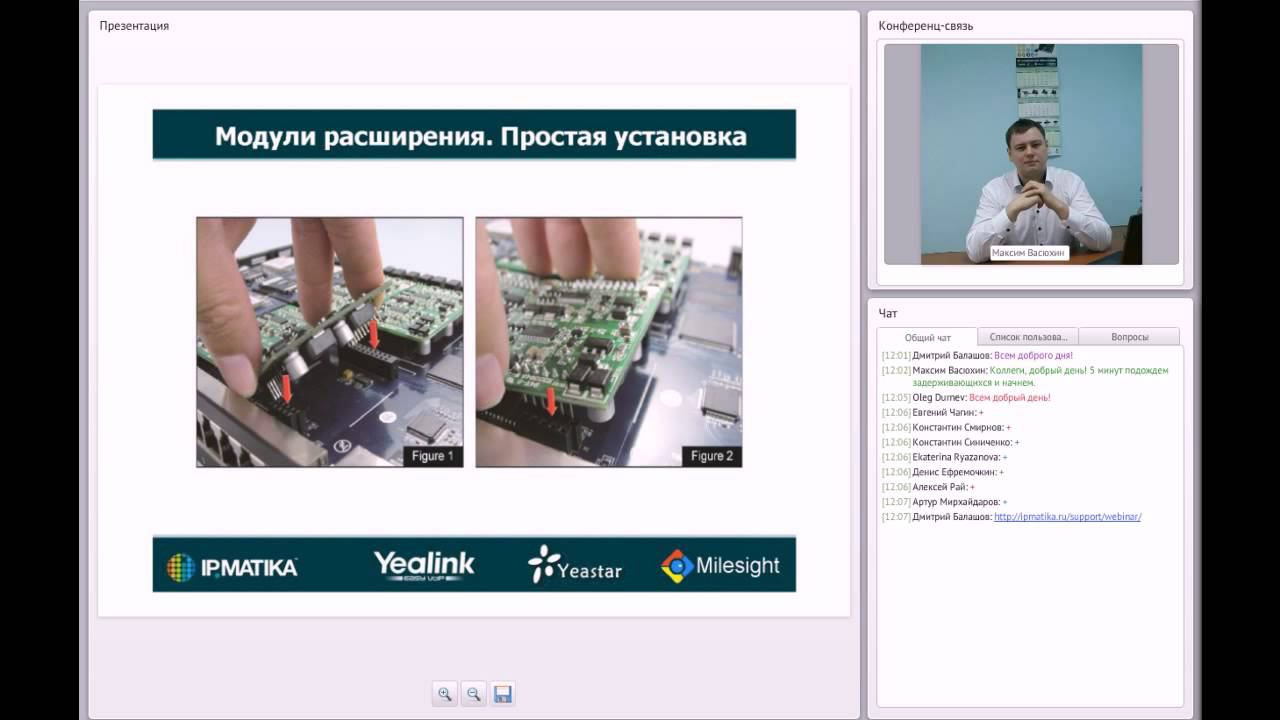Click the Максим Васюхин name label on the video
The image size is (1280, 720).
pos(1029,253)
